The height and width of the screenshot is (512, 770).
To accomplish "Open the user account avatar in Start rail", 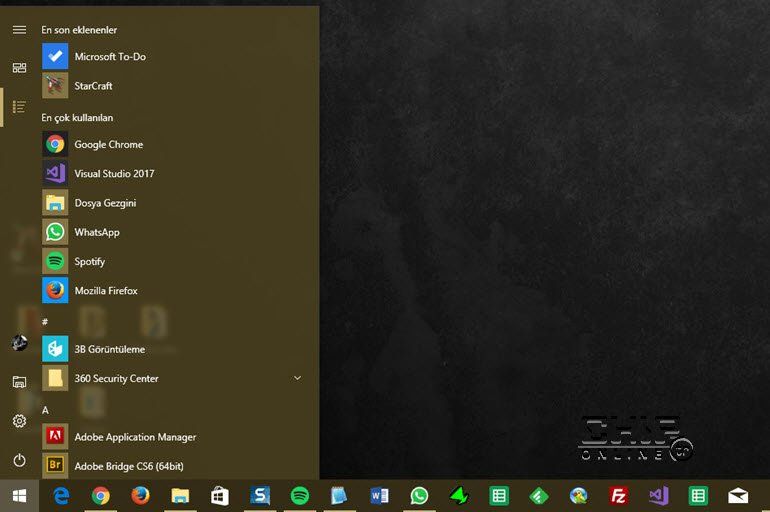I will pyautogui.click(x=19, y=343).
